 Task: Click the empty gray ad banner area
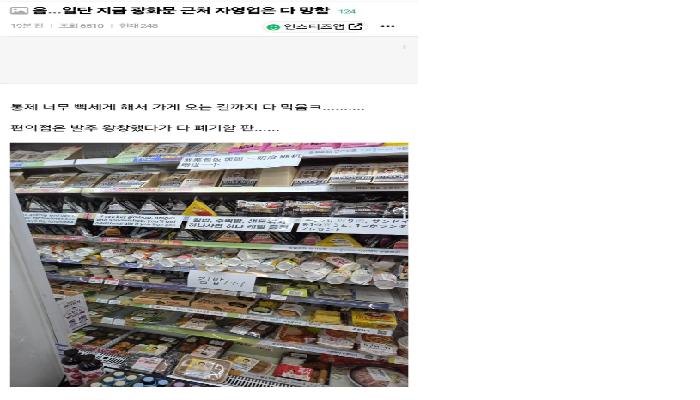(208, 60)
